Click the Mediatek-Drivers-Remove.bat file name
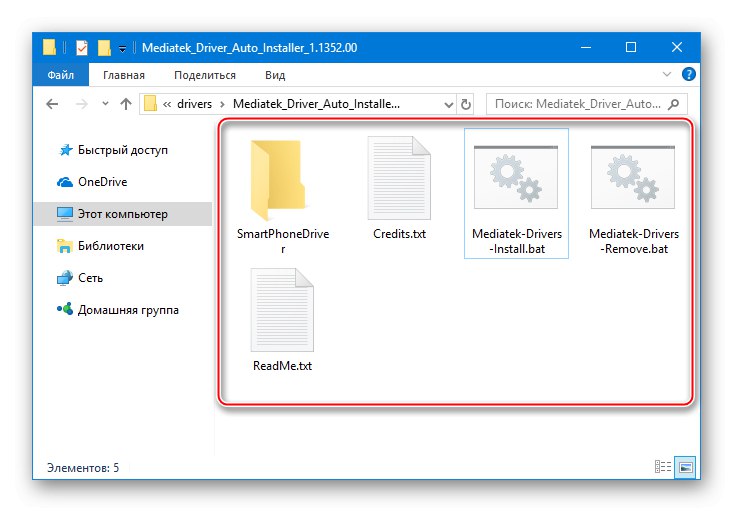 point(634,241)
